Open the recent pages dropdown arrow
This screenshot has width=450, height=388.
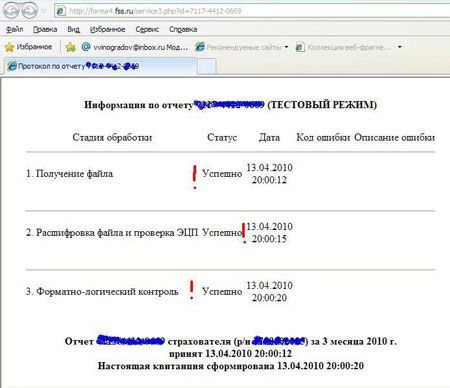(44, 11)
